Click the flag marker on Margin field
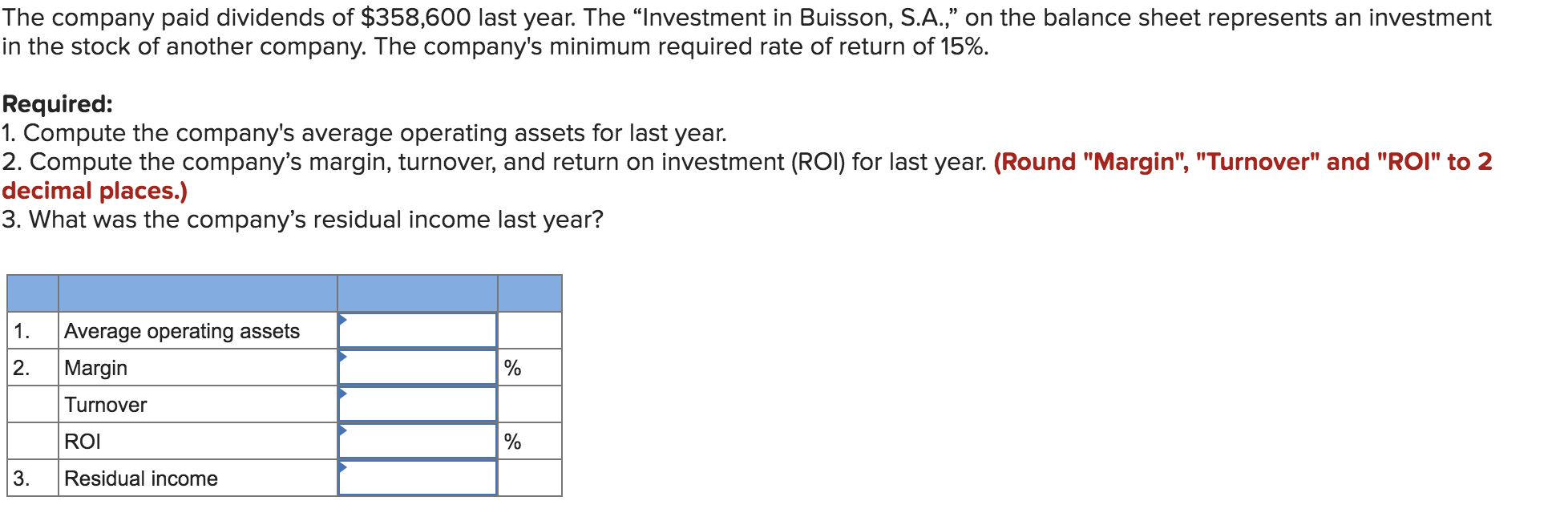 [344, 355]
